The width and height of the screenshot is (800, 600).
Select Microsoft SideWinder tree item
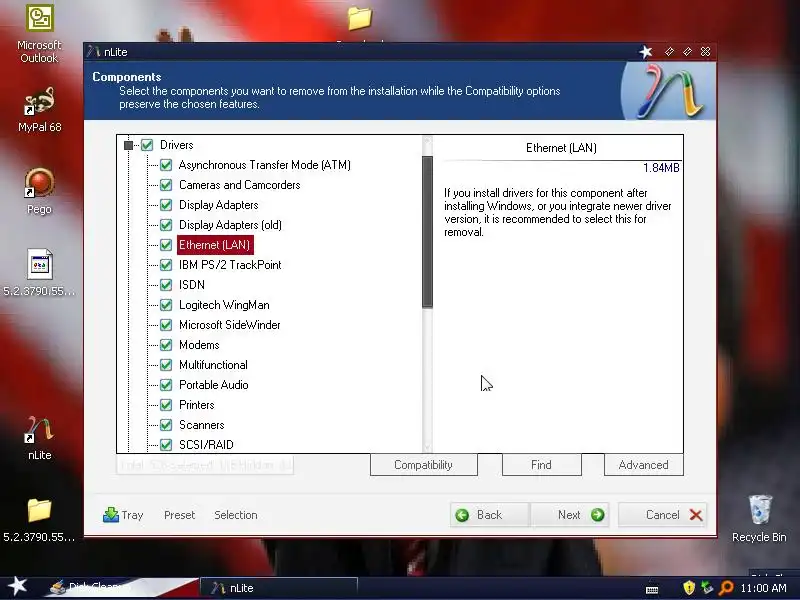[230, 325]
